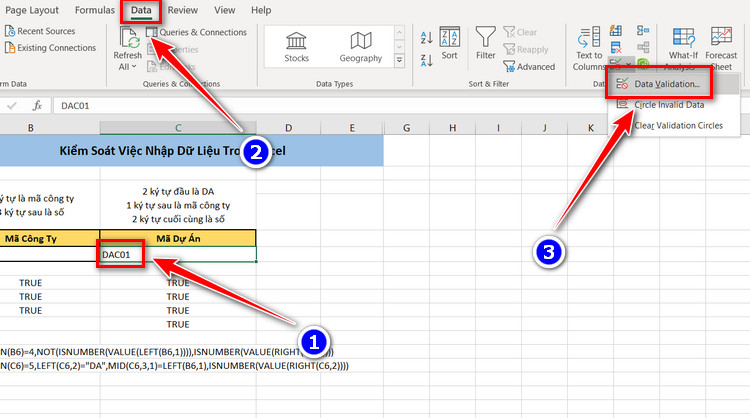Viewport: 750px width, 418px height.
Task: Select column K header
Action: 590,128
